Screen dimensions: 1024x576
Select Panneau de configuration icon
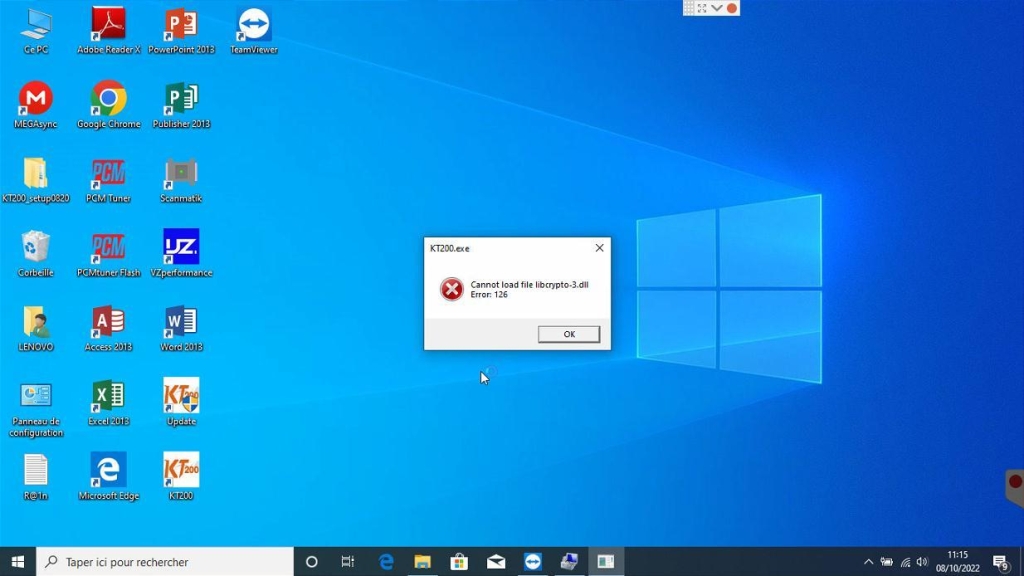click(x=36, y=409)
